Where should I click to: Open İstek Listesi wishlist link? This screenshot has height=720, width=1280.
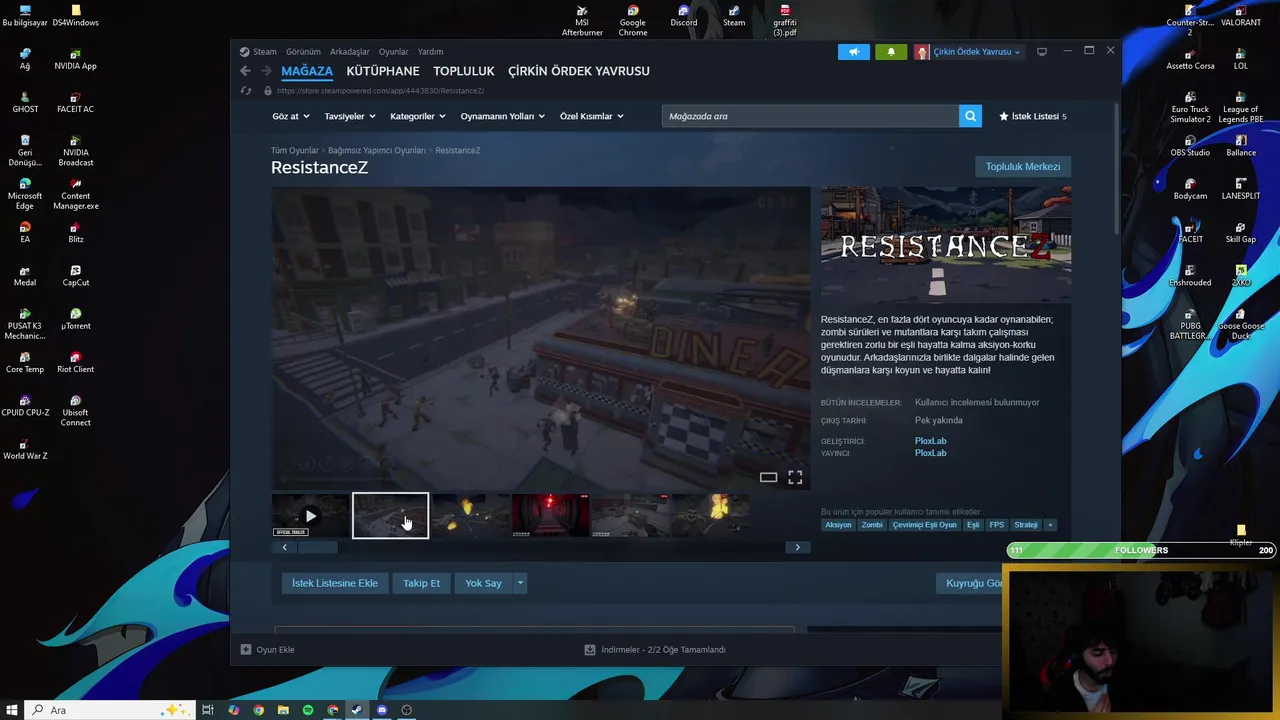(1033, 116)
